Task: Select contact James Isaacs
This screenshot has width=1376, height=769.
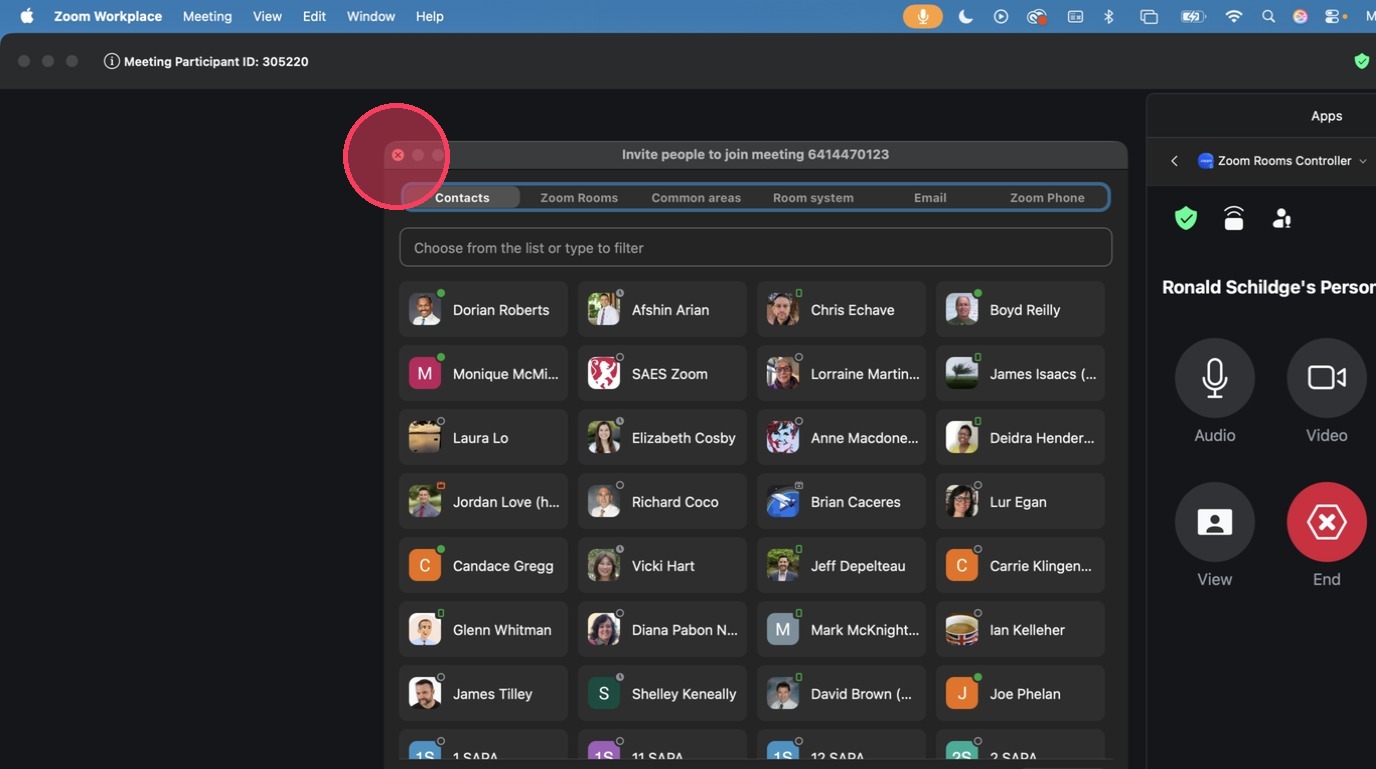Action: (1020, 373)
